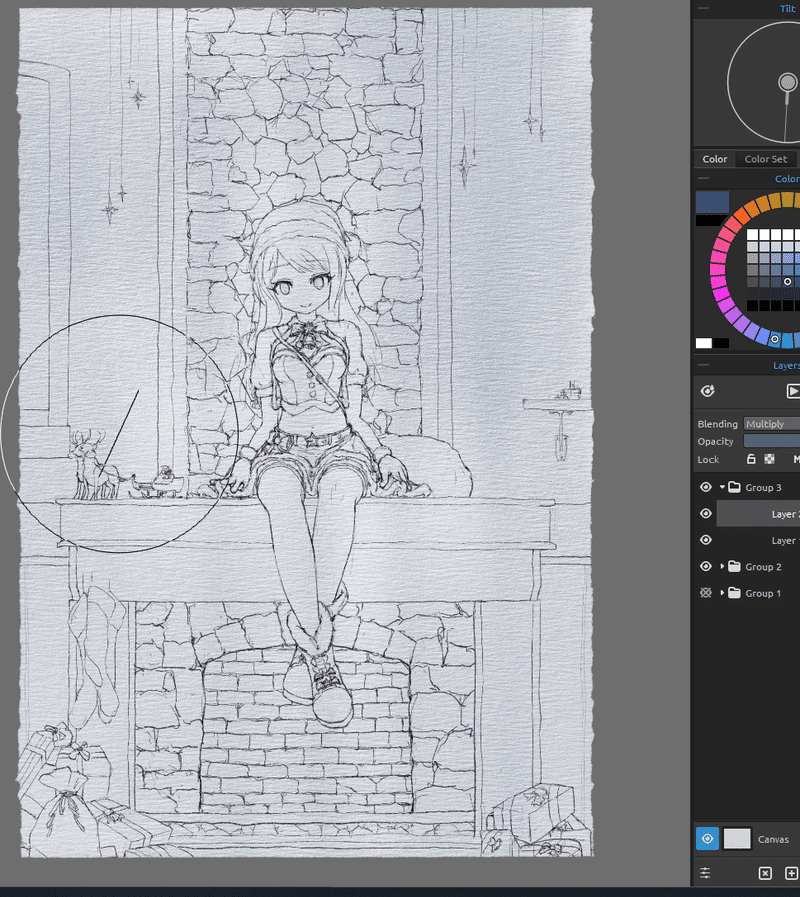Select the Group 3 row label
The width and height of the screenshot is (800, 897).
click(x=763, y=487)
